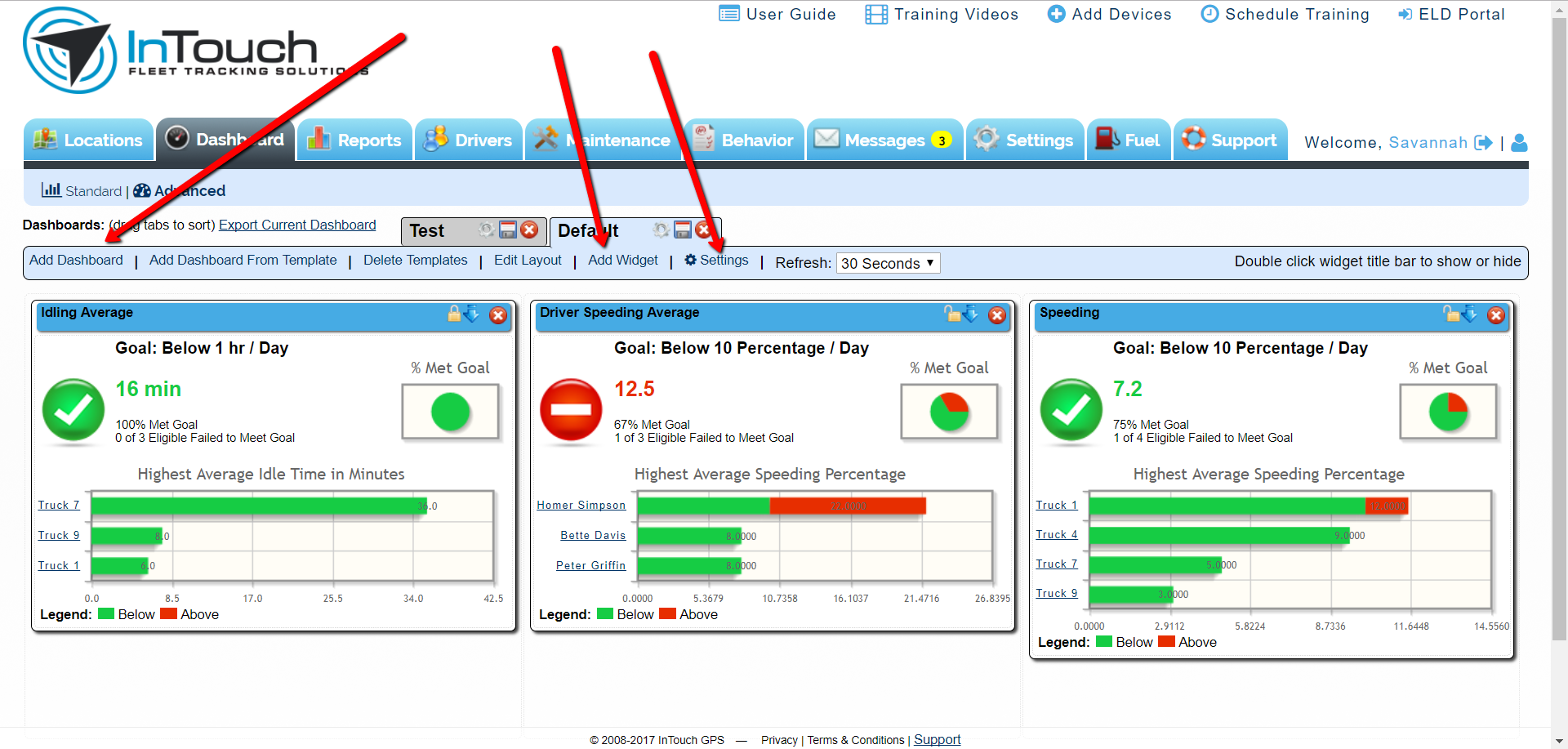Open the Refresh interval dropdown
The height and width of the screenshot is (749, 1568).
point(888,263)
